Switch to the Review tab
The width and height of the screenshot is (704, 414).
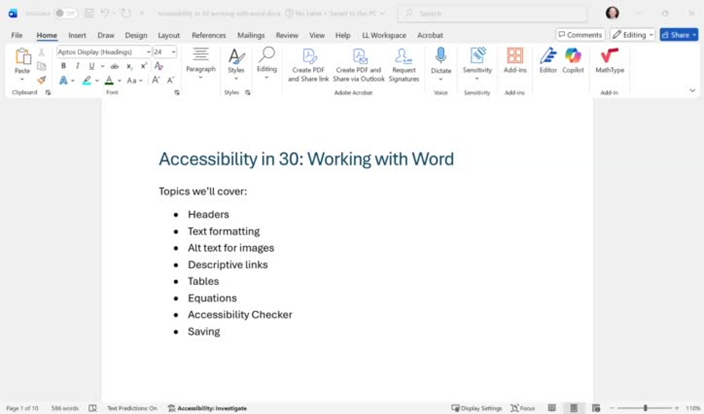coord(287,35)
